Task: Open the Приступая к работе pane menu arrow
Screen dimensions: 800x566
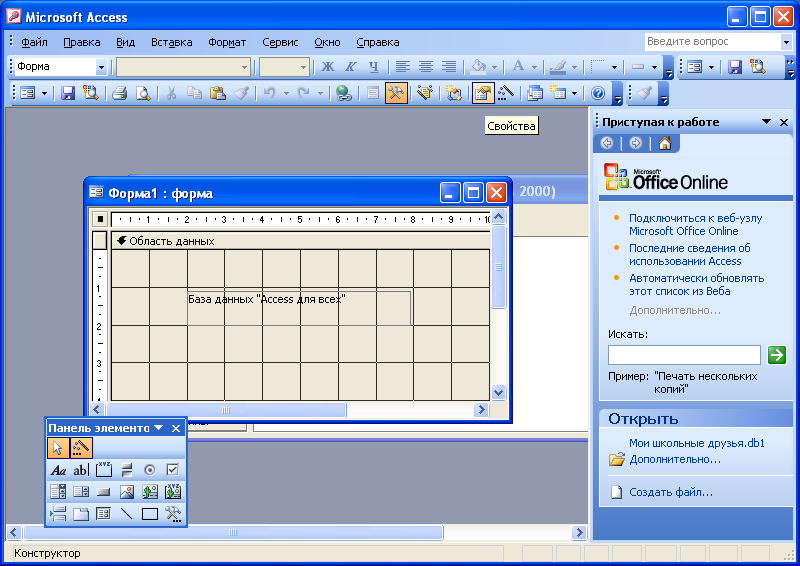Action: [x=766, y=122]
